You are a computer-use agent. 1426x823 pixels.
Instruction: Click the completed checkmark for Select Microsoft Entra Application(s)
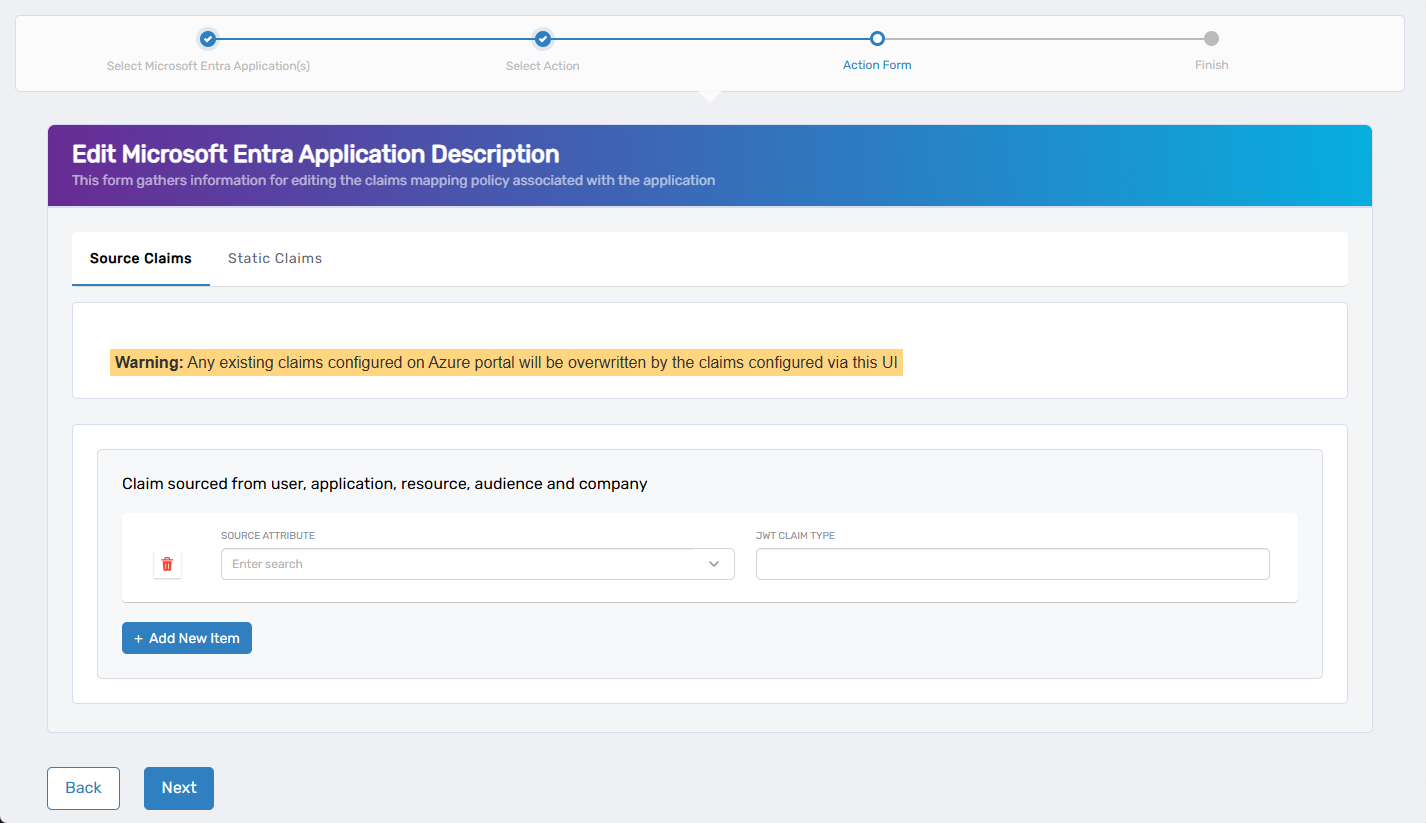coord(208,39)
